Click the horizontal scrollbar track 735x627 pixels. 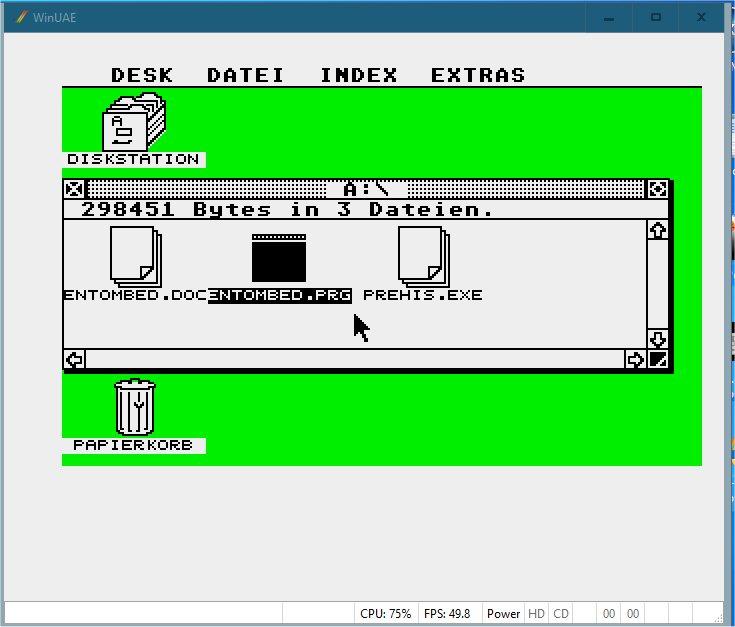355,359
